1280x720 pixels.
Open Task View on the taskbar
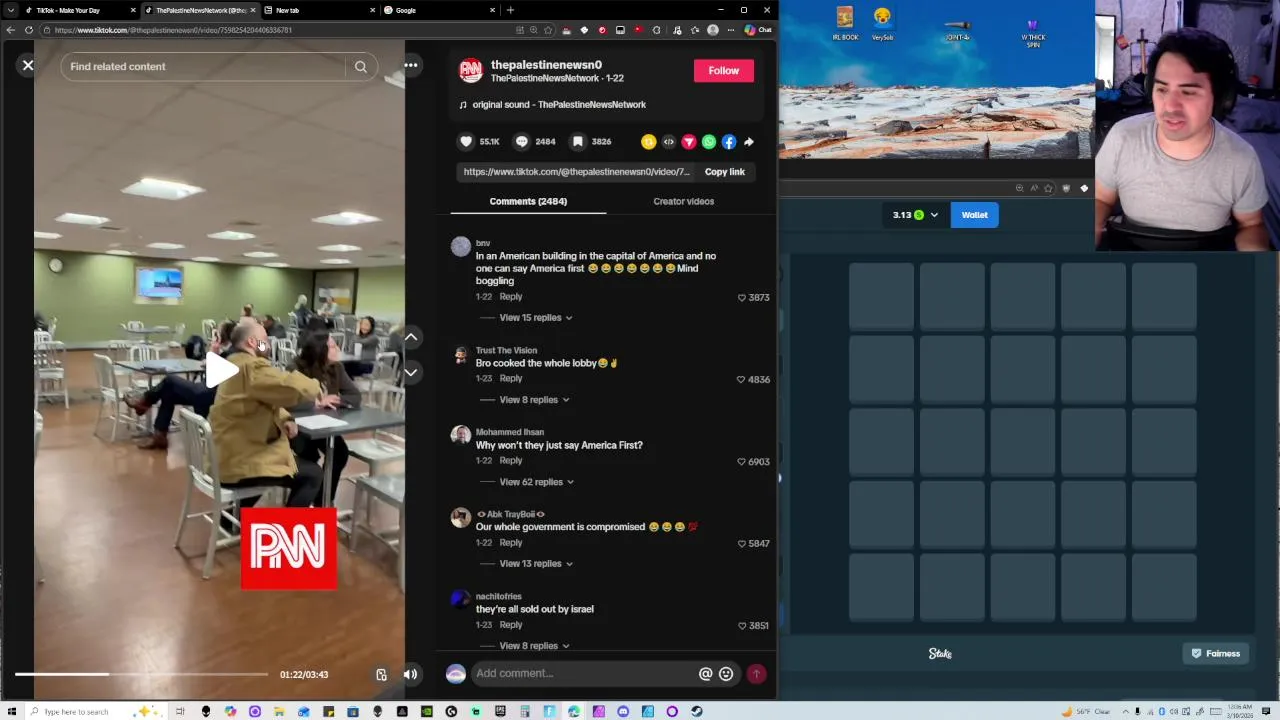pyautogui.click(x=181, y=711)
